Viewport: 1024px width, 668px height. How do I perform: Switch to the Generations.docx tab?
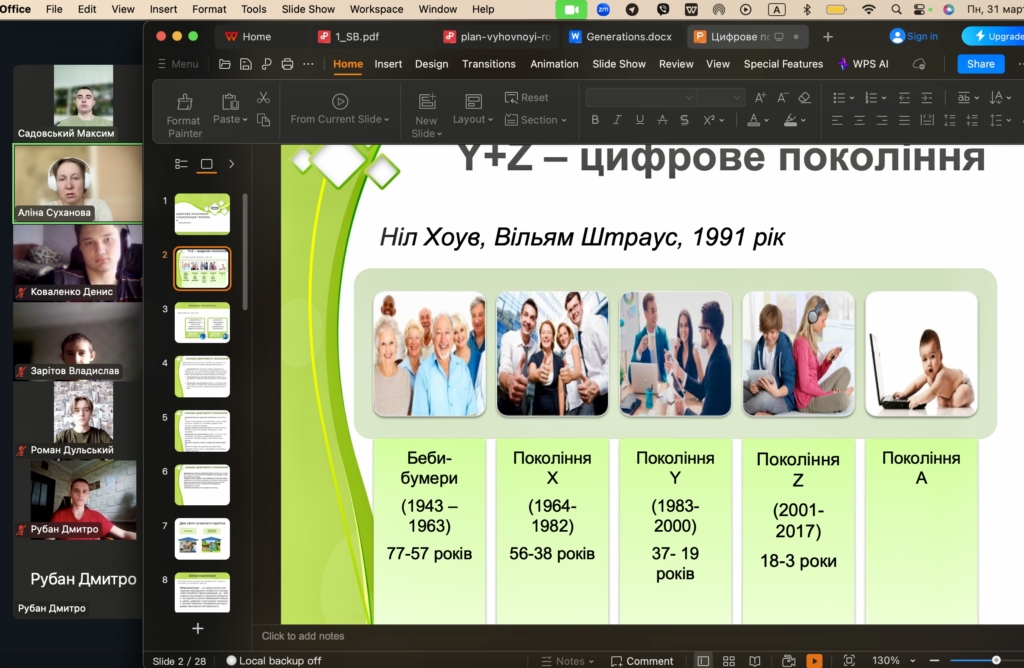[x=620, y=37]
